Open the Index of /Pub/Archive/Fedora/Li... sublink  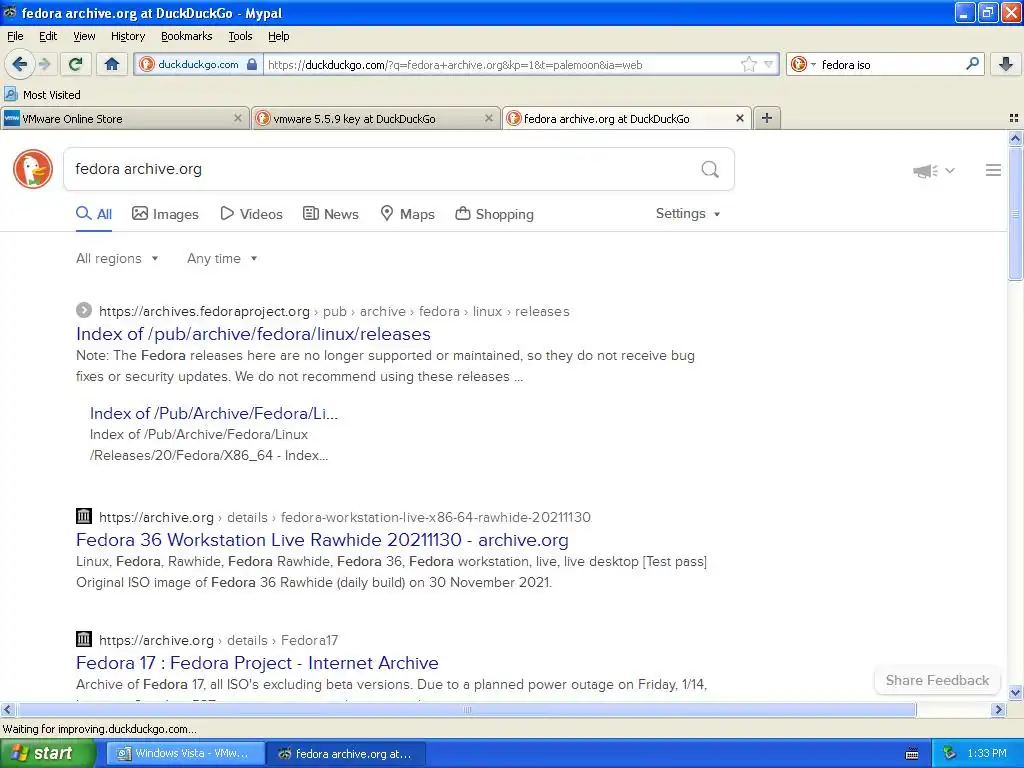pos(214,413)
